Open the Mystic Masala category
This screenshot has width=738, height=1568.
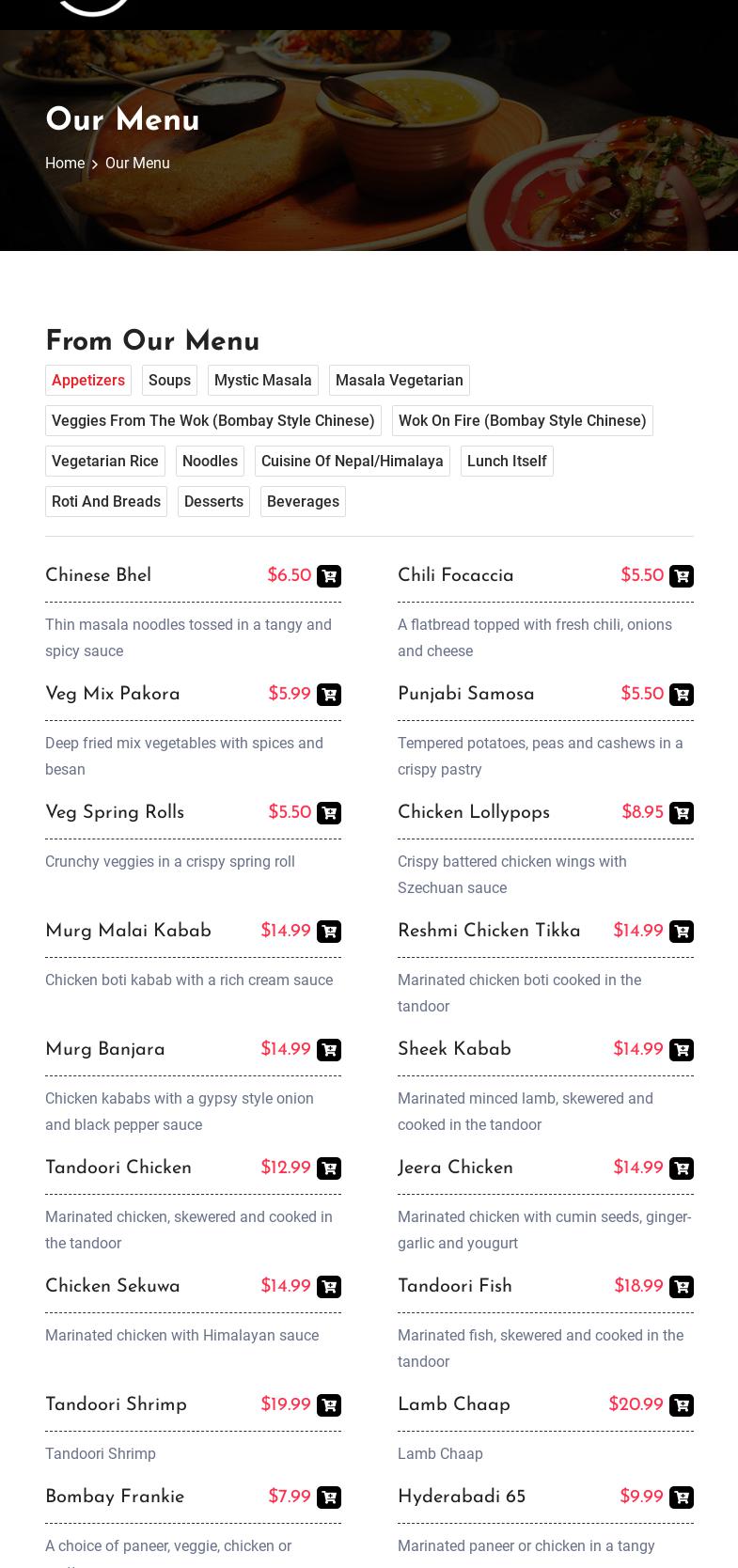tap(262, 380)
